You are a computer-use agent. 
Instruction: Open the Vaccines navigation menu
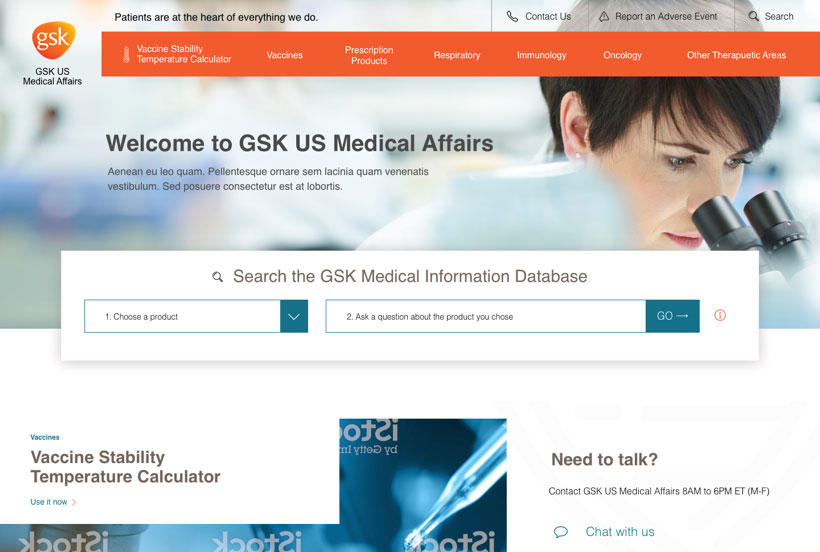(x=284, y=55)
